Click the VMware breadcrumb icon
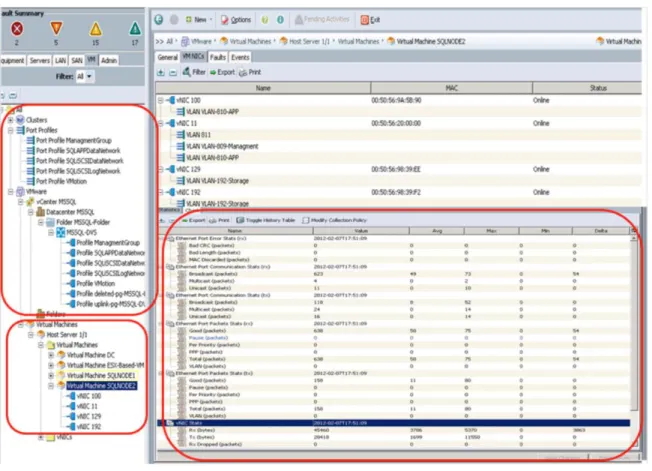The image size is (652, 471). (x=185, y=41)
